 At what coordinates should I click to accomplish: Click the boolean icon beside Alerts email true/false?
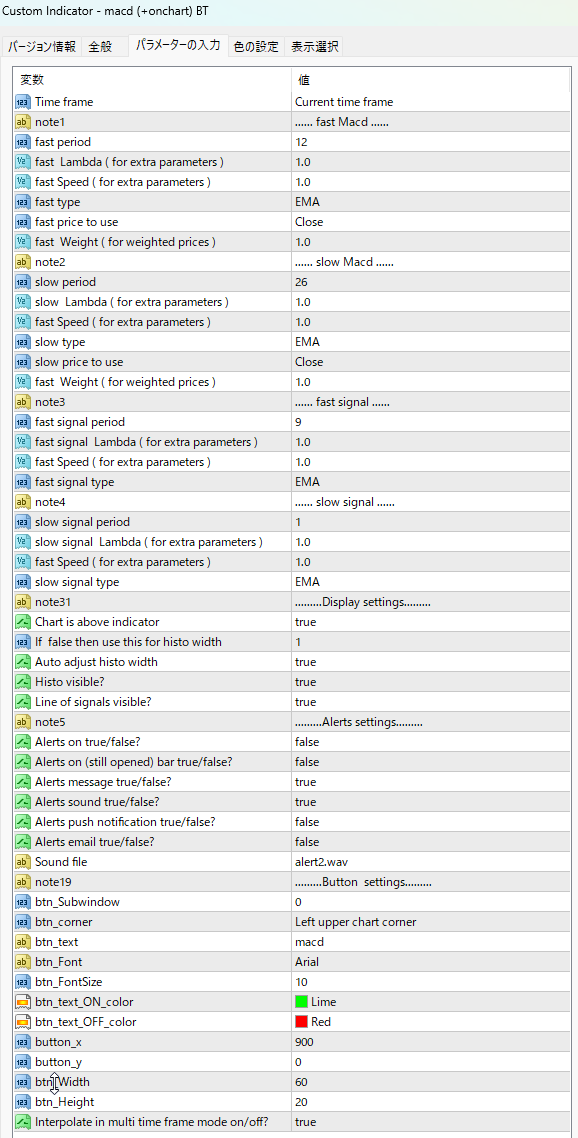point(23,842)
